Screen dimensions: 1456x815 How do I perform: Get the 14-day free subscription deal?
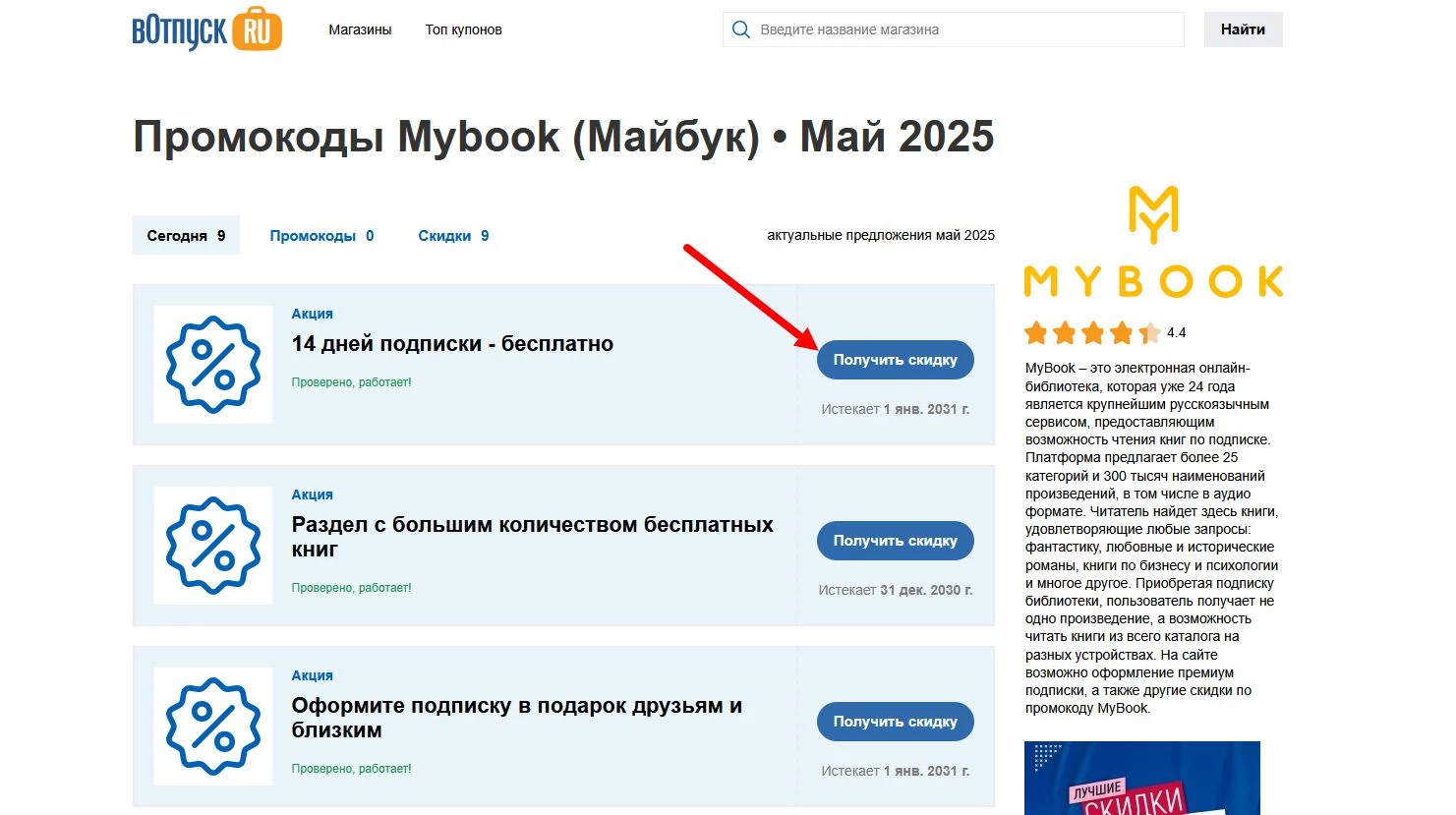click(x=894, y=359)
